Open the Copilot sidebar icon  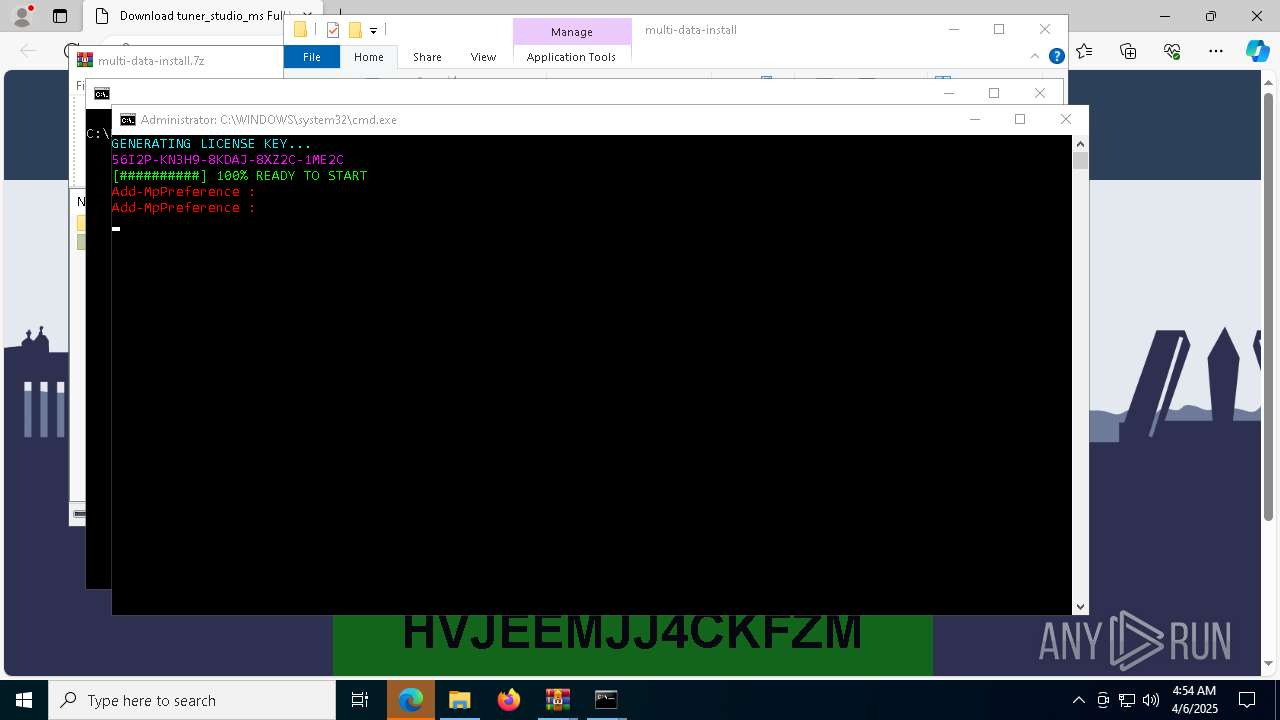[1257, 51]
